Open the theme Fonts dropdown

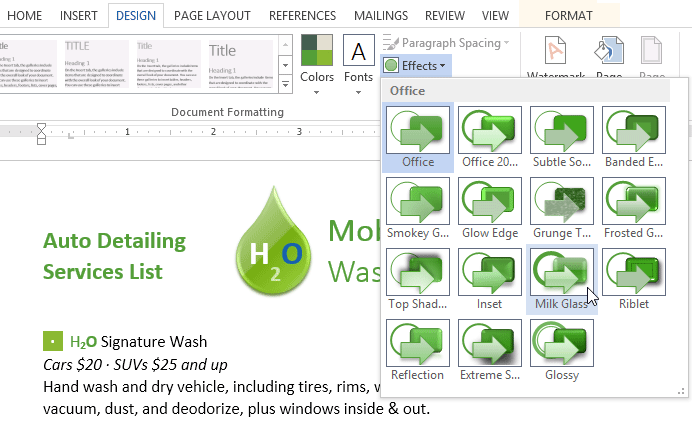tap(358, 65)
